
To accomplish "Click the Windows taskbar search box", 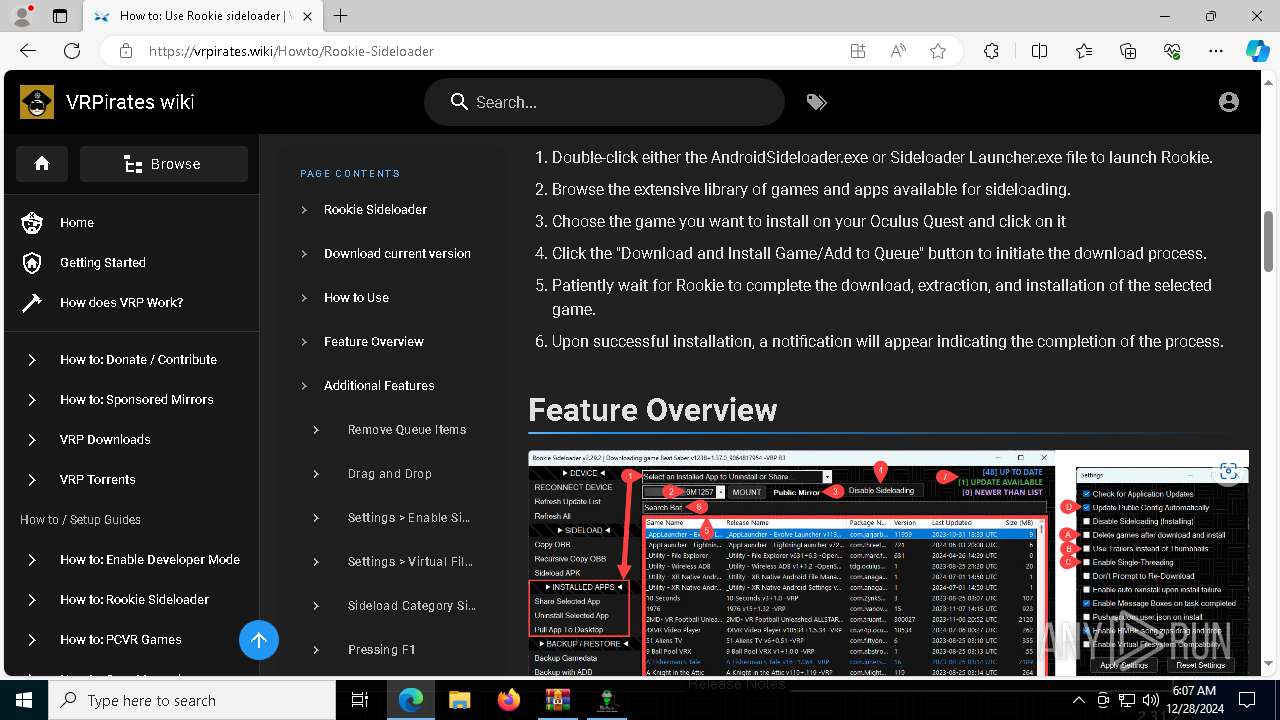I will click(x=192, y=700).
